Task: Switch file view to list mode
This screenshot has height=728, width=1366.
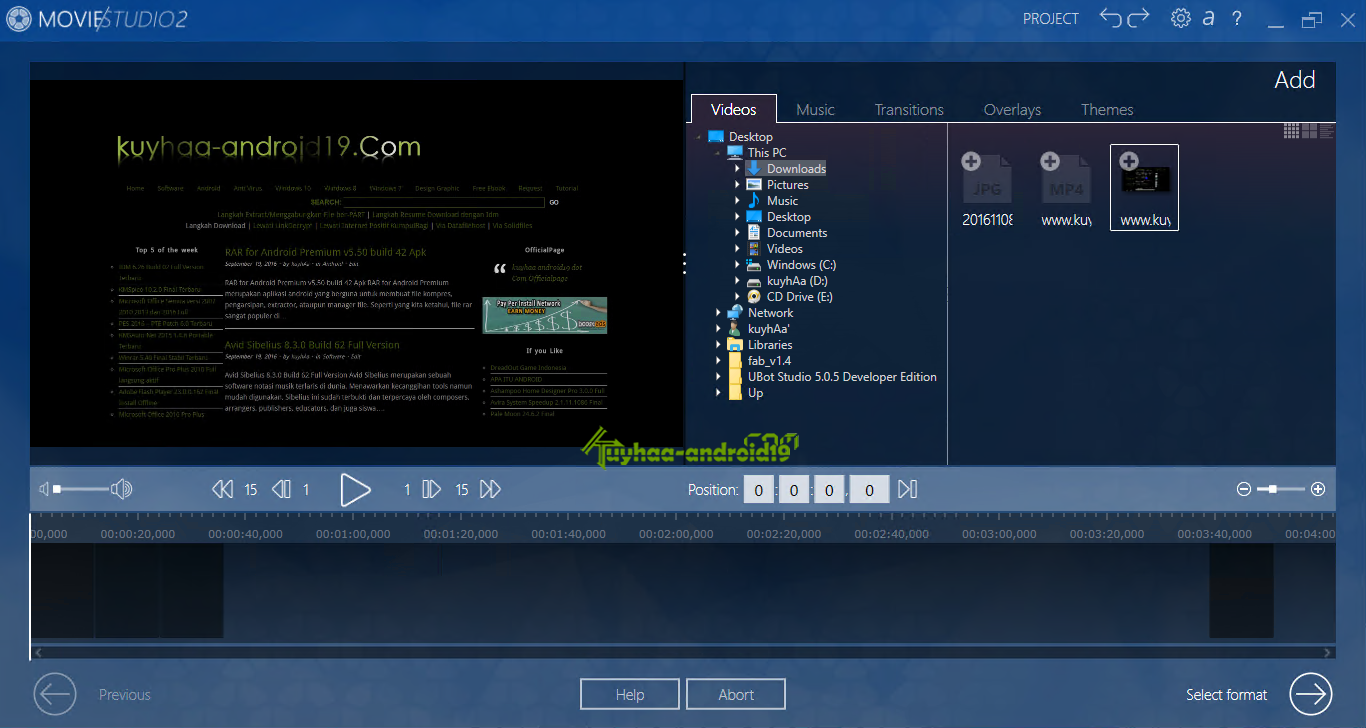Action: (1326, 130)
